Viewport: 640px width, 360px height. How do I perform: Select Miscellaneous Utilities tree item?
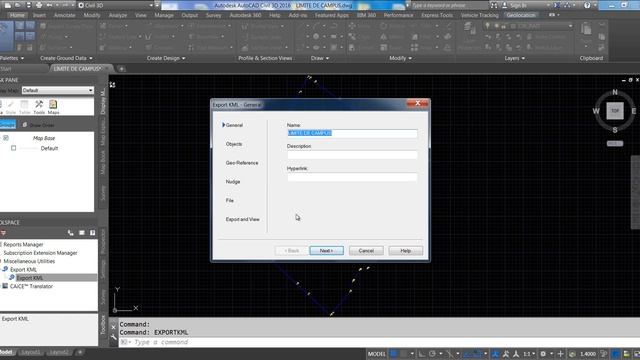coord(29,261)
